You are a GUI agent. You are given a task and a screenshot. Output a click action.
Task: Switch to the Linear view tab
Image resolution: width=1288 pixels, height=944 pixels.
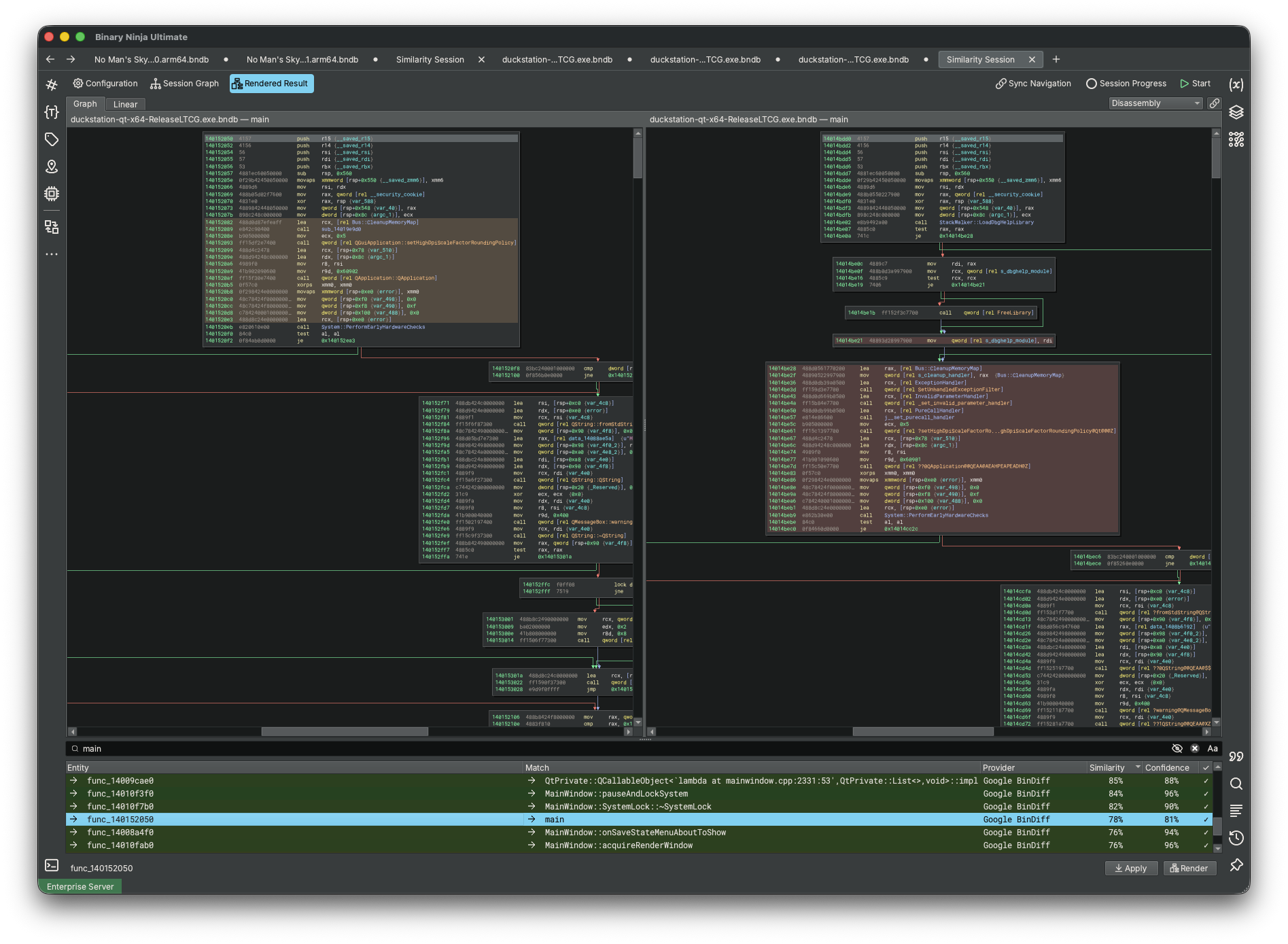125,104
